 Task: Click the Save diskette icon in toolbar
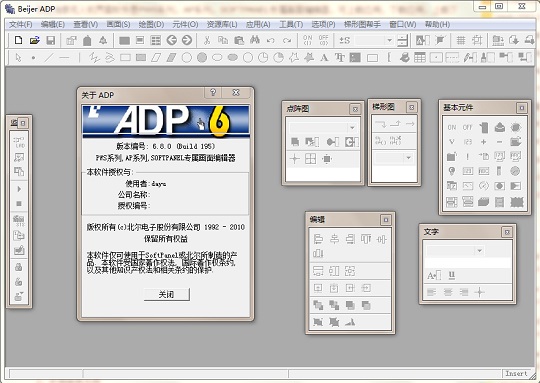tap(51, 40)
